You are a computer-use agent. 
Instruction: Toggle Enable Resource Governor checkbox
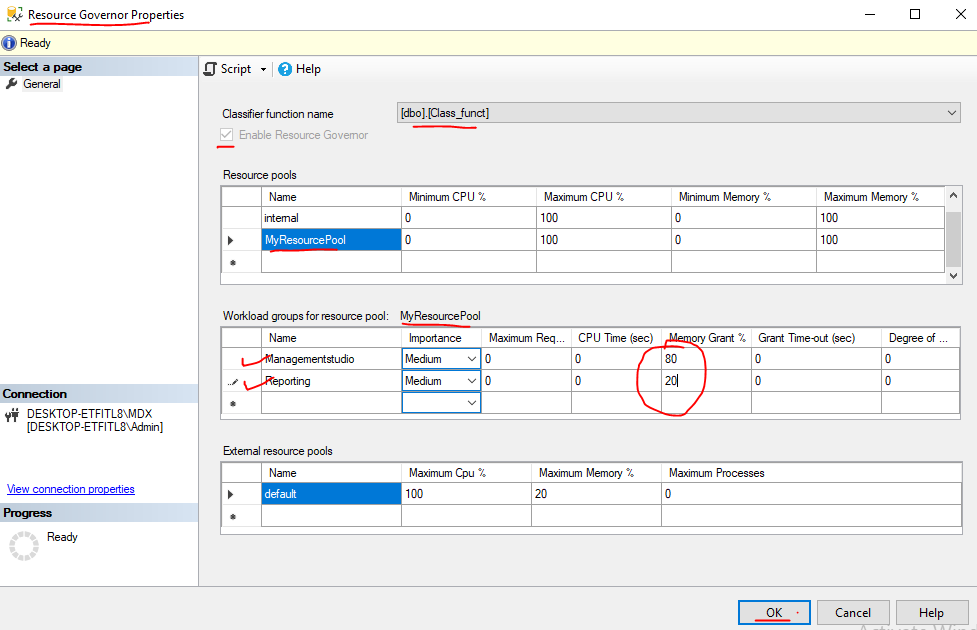tap(226, 135)
